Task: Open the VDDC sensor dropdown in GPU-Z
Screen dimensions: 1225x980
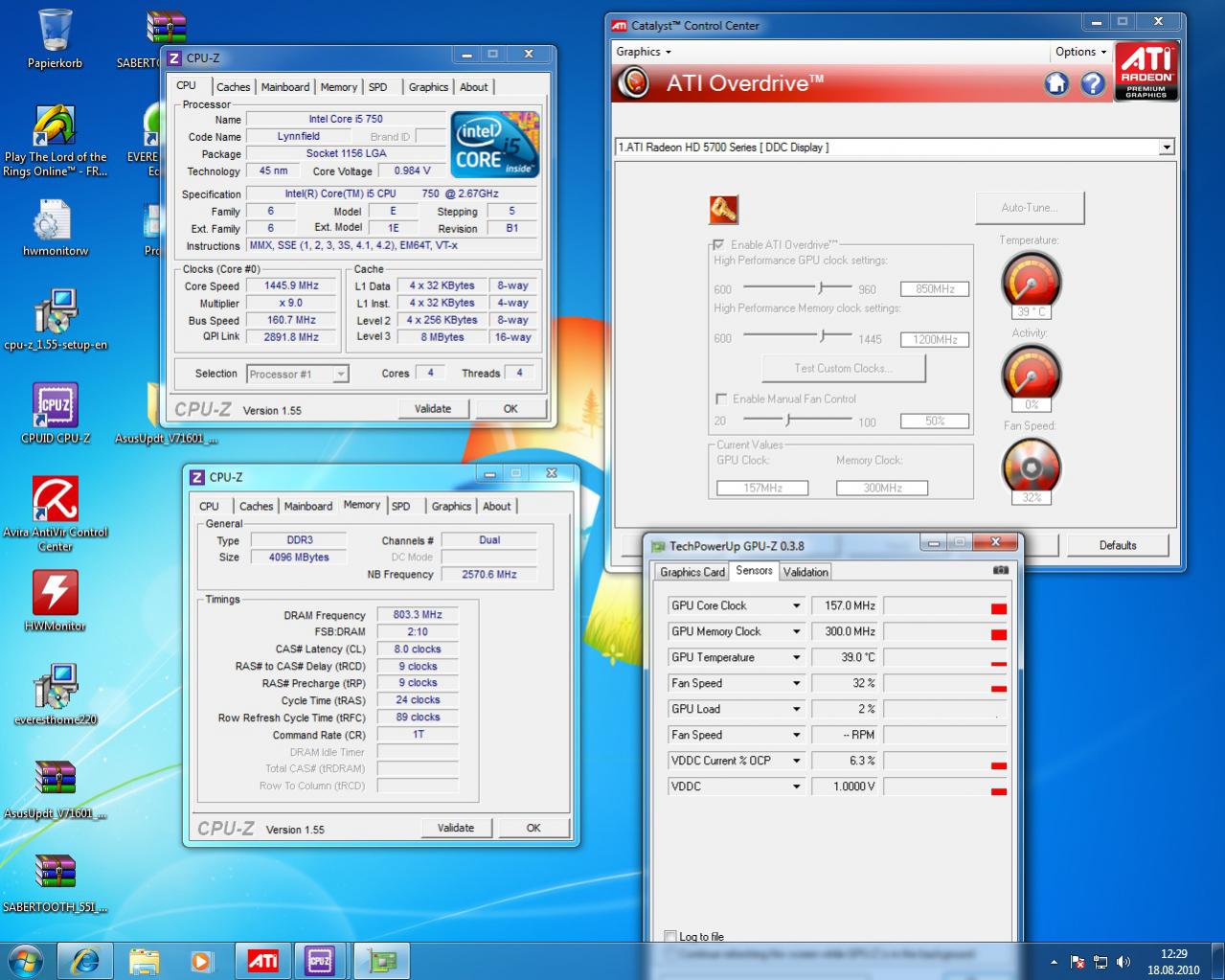Action: pos(796,786)
